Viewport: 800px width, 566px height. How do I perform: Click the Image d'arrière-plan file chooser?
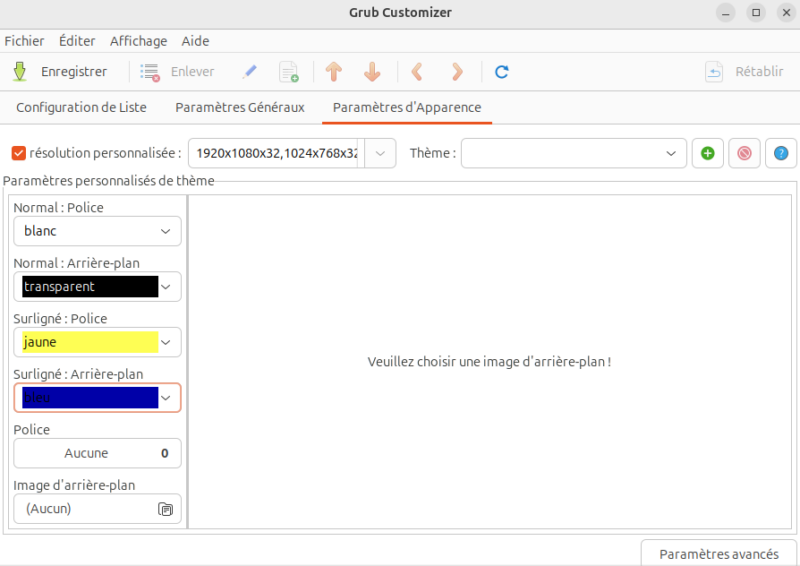point(97,509)
